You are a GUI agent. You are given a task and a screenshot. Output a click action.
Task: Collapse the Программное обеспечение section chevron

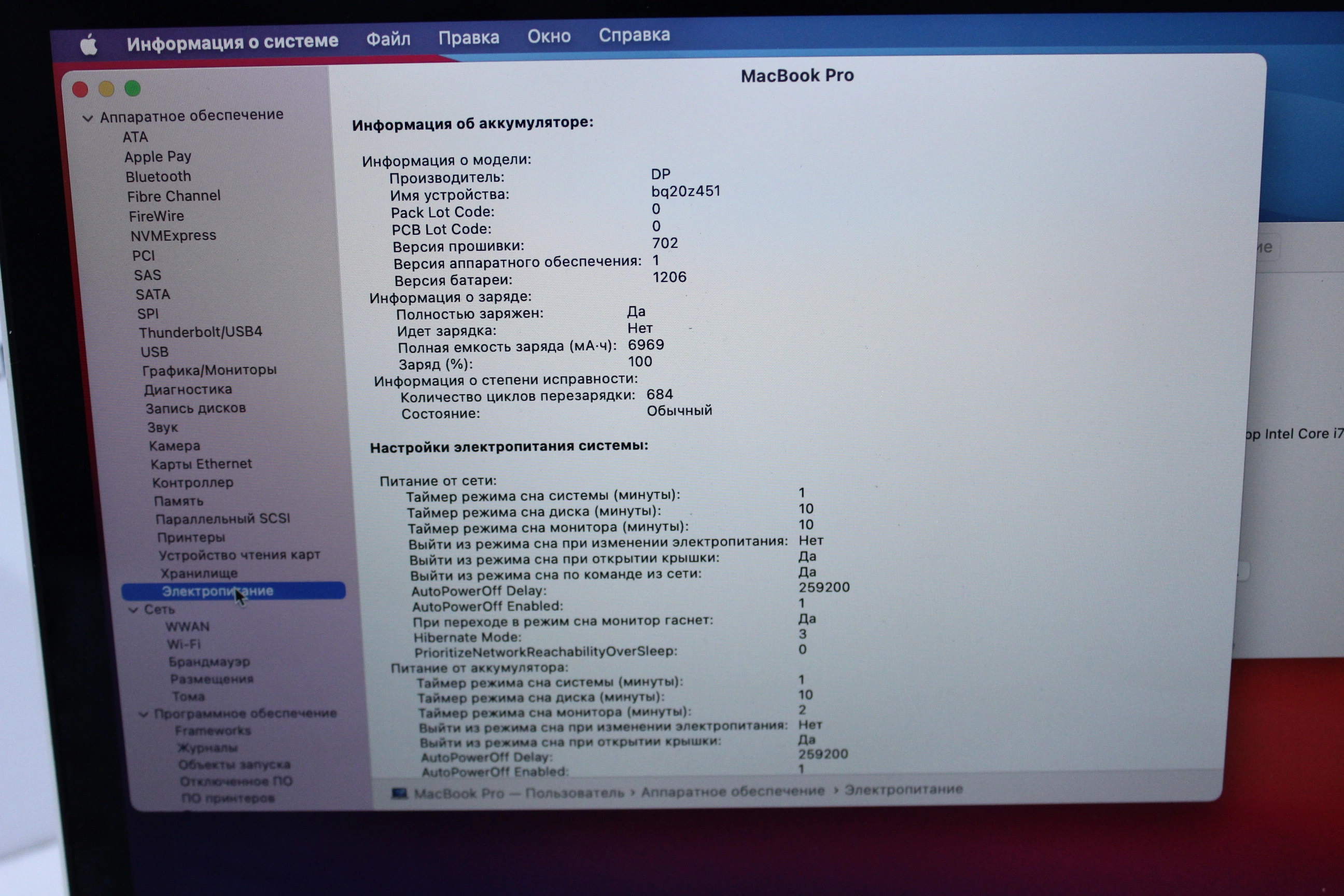(x=144, y=713)
